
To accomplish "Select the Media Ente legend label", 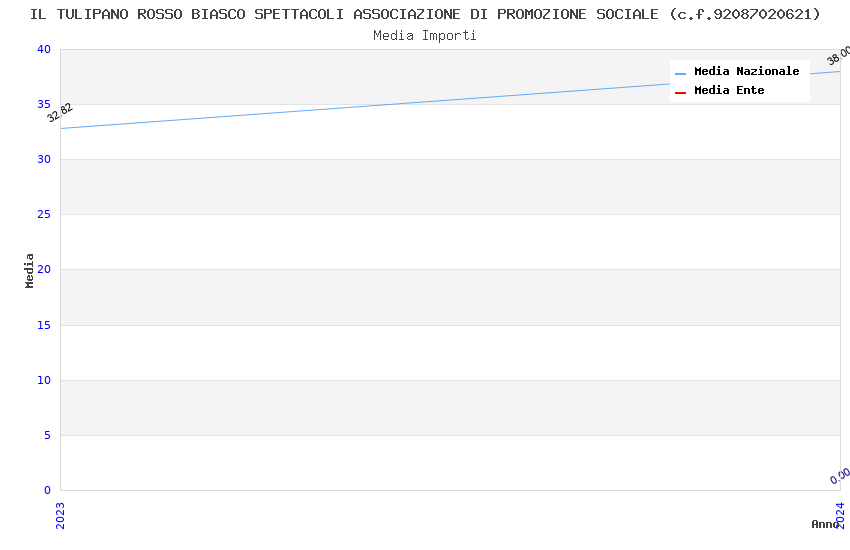I will 729,91.
